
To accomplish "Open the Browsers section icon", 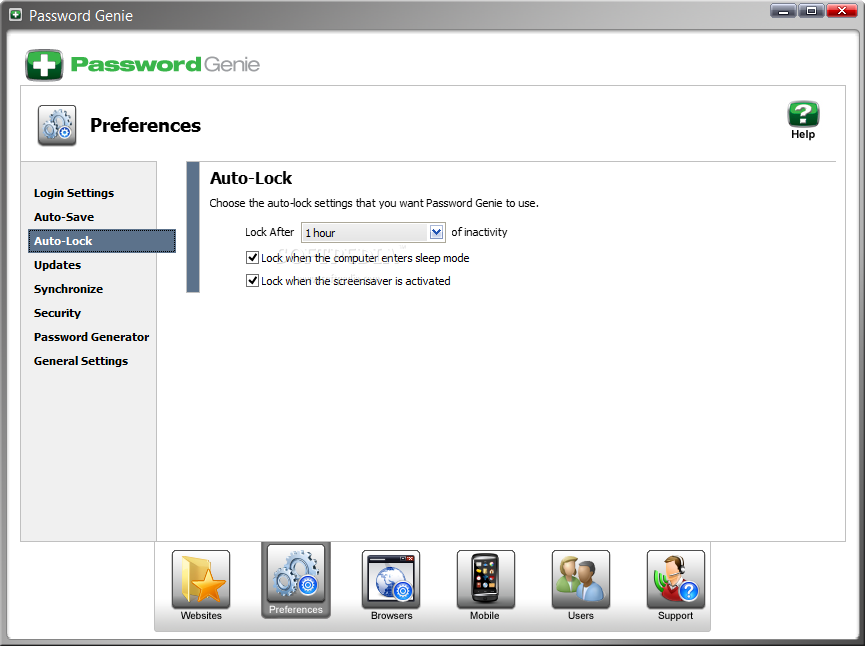I will coord(391,579).
